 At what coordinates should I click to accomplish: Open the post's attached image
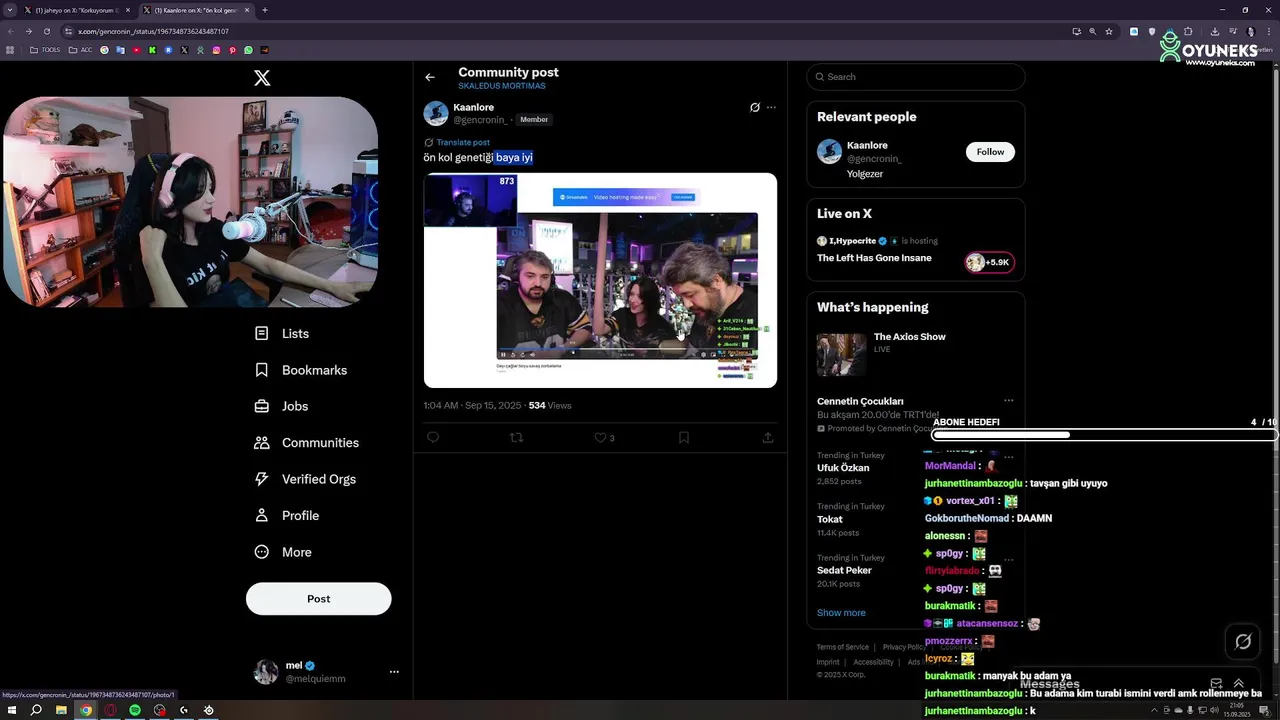pyautogui.click(x=600, y=280)
